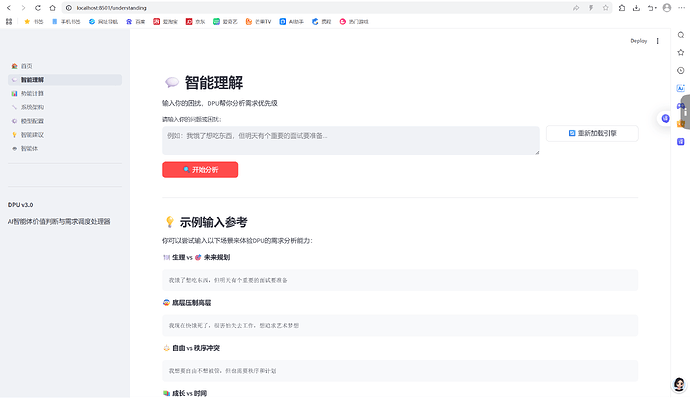This screenshot has height=398, width=690.
Task: Reload the page with the refresh icon
Action: click(38, 8)
